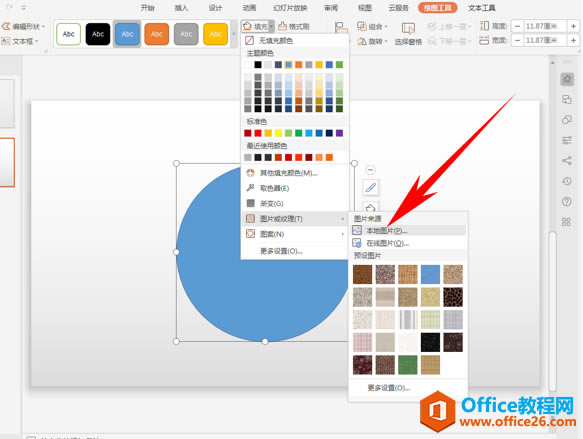Increase height with the plus stepper
Screen dimensions: 583x439
pos(573,26)
